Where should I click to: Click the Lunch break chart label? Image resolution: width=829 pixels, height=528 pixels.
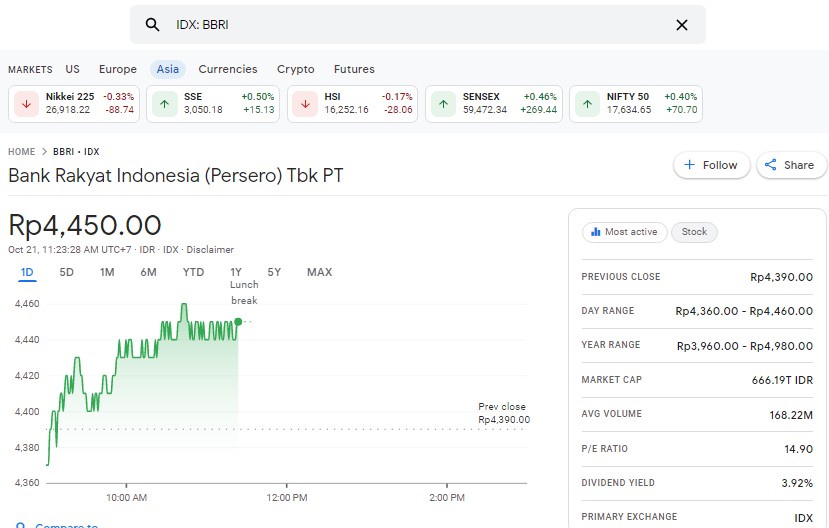coord(244,292)
